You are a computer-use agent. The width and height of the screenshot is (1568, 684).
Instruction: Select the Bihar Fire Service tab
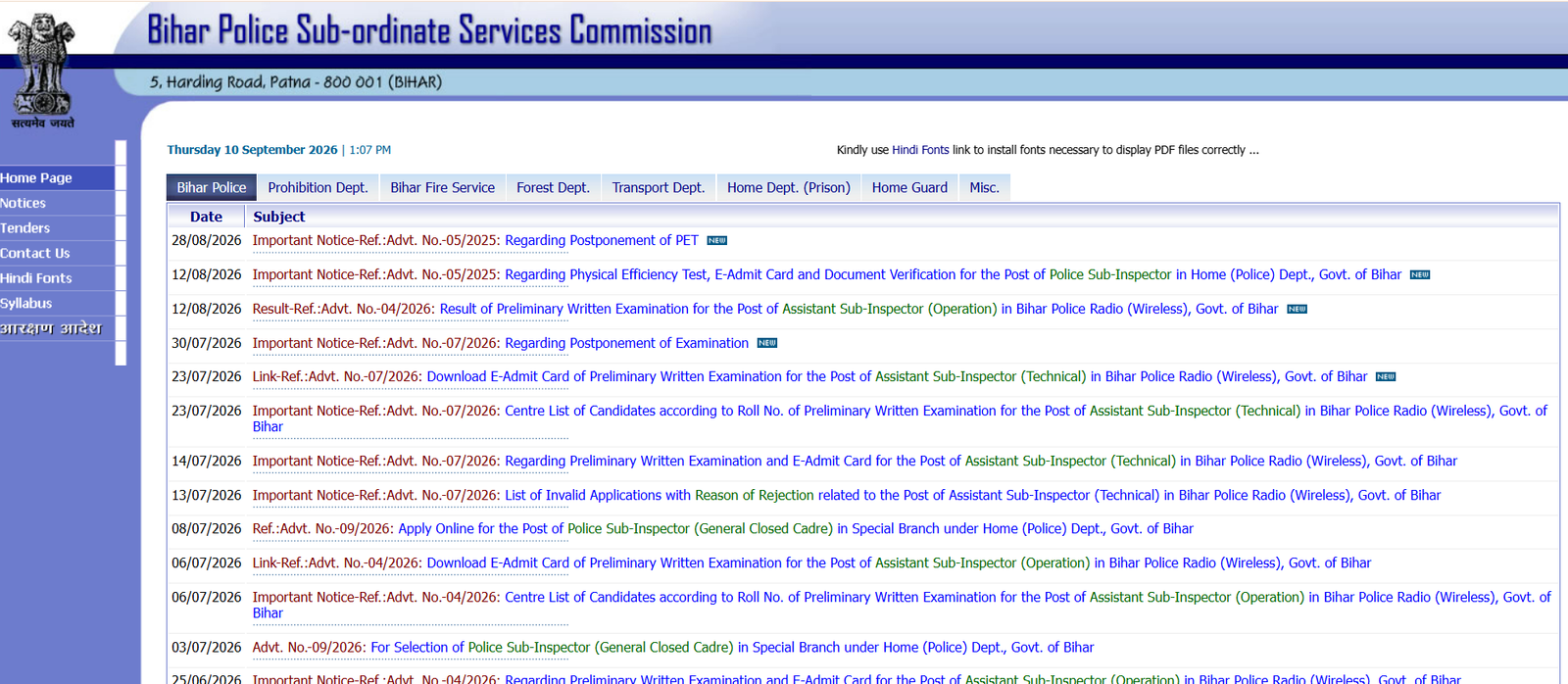click(x=443, y=187)
